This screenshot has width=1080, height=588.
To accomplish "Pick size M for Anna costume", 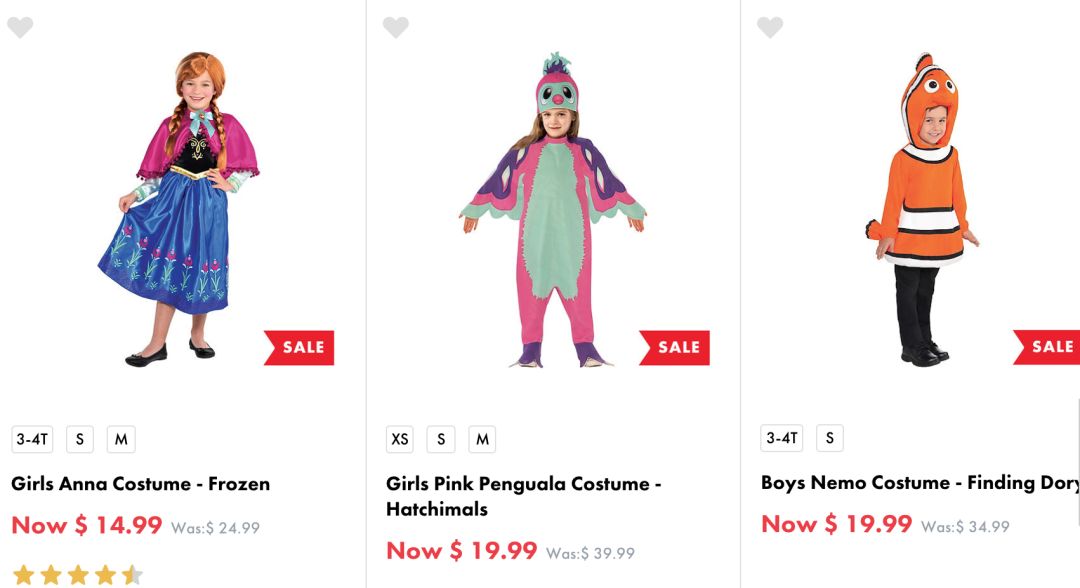I will 121,439.
